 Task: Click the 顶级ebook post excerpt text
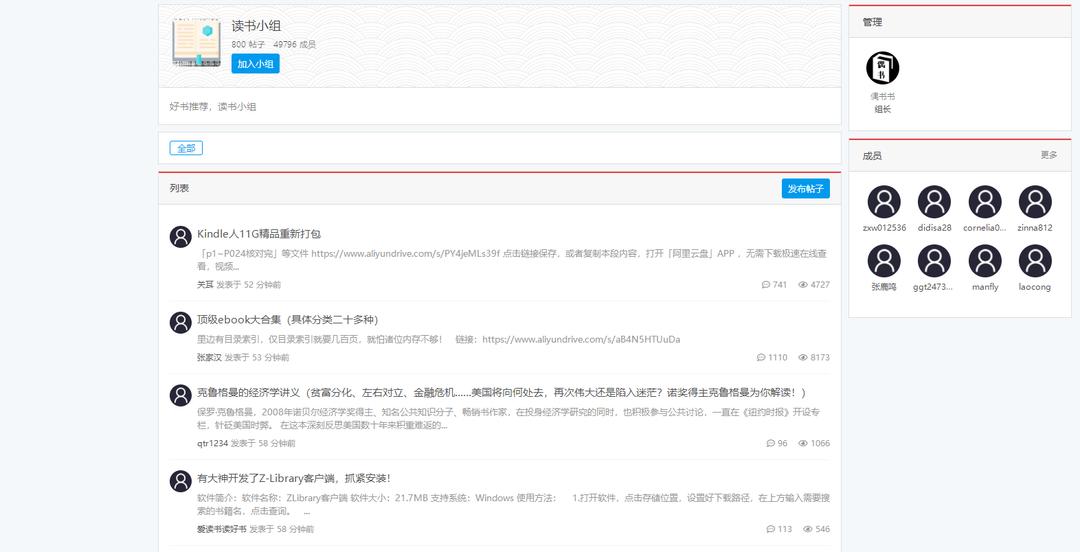pos(439,340)
